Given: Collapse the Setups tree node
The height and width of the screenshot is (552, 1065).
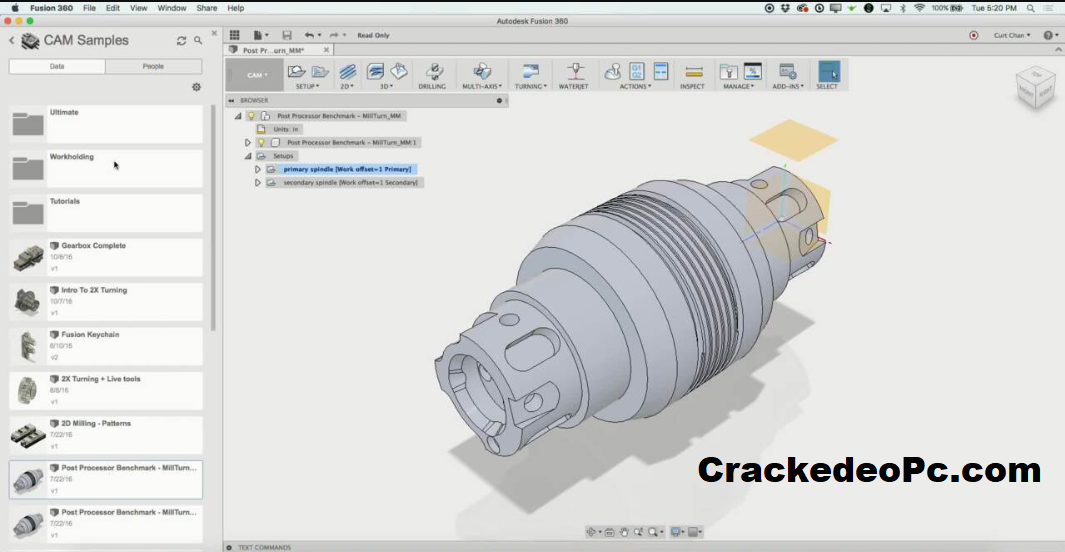Looking at the screenshot, I should pos(248,156).
